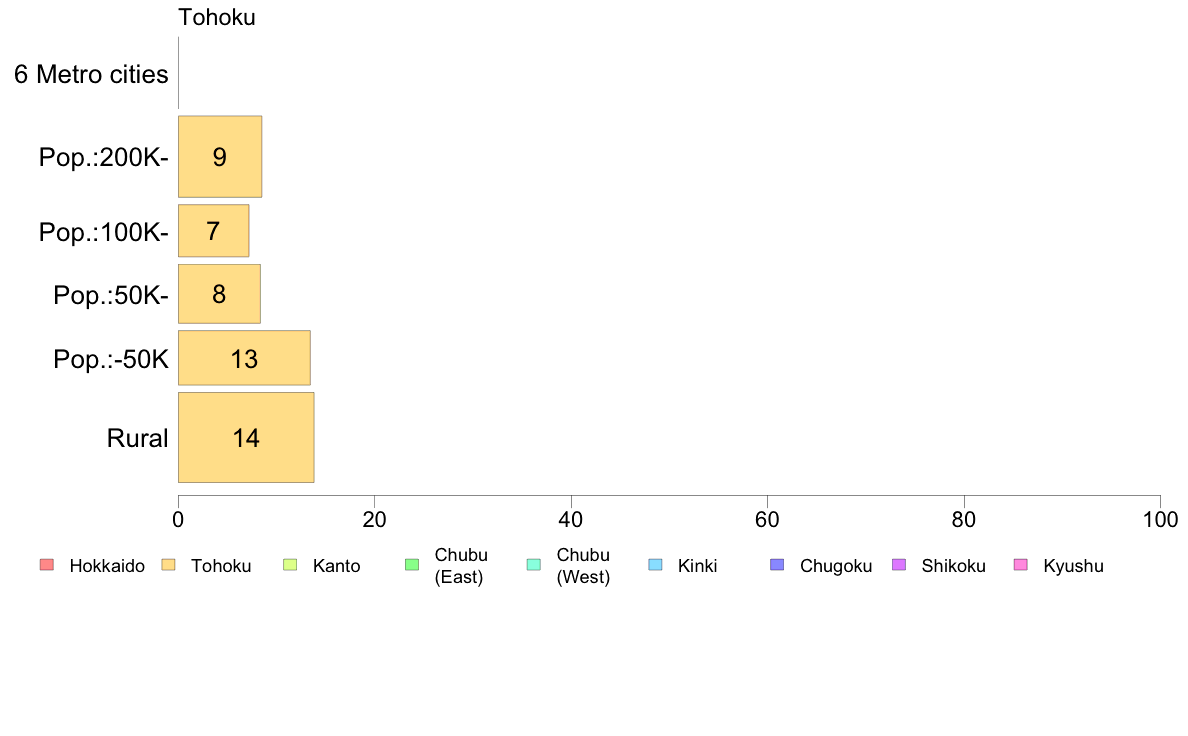Click the Tohoku chart title
The width and height of the screenshot is (1188, 736).
point(217,17)
